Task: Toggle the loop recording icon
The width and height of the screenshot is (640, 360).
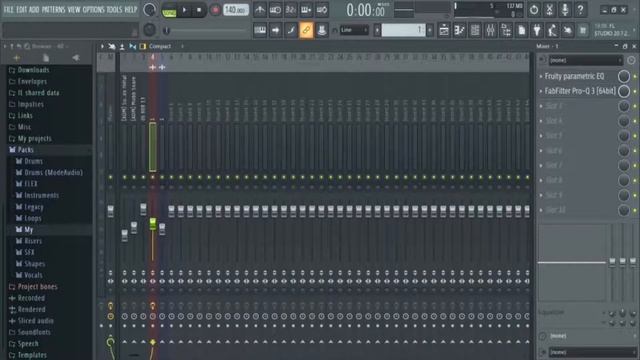Action: pos(322,10)
